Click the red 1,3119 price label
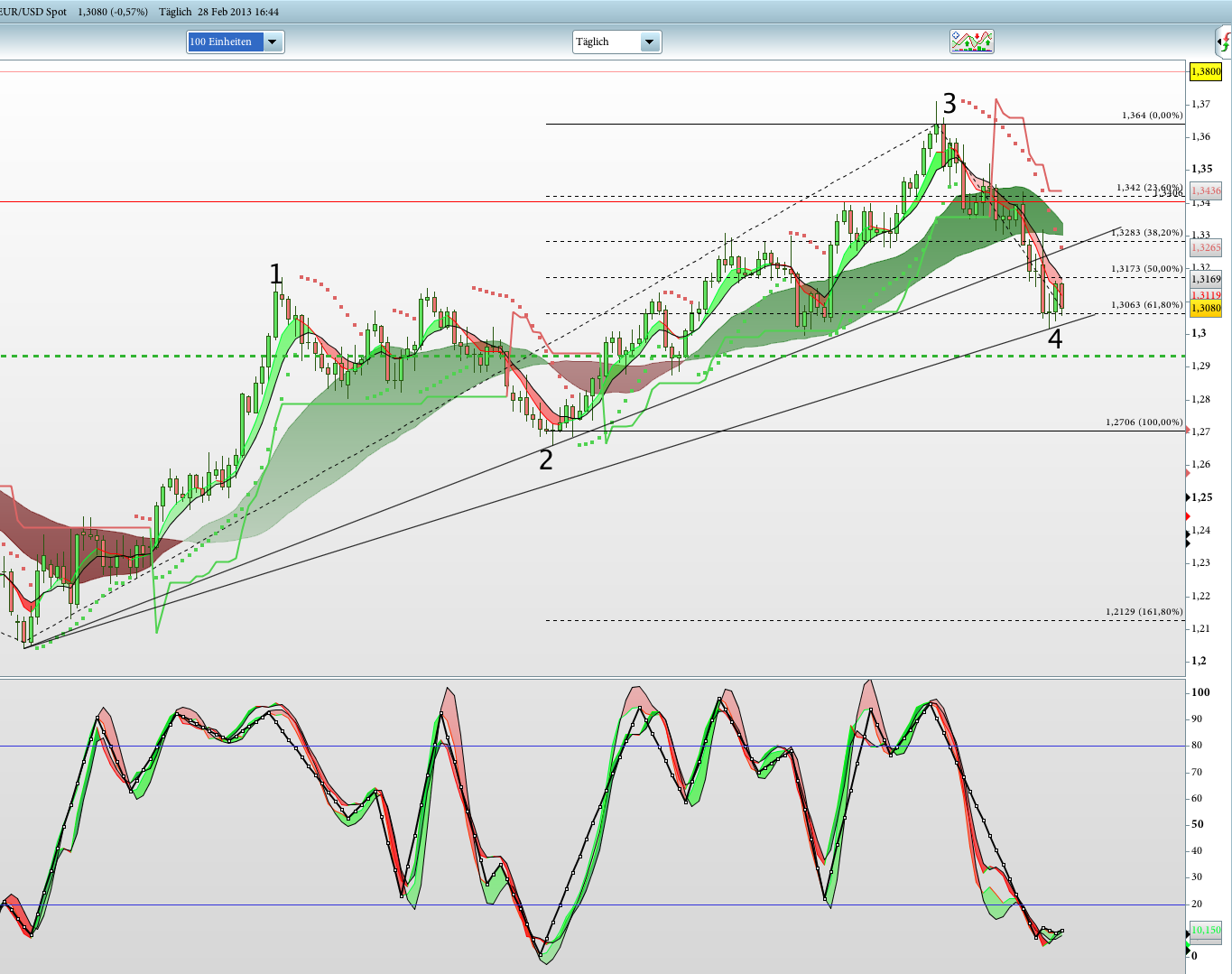The height and width of the screenshot is (974, 1232). [1205, 292]
